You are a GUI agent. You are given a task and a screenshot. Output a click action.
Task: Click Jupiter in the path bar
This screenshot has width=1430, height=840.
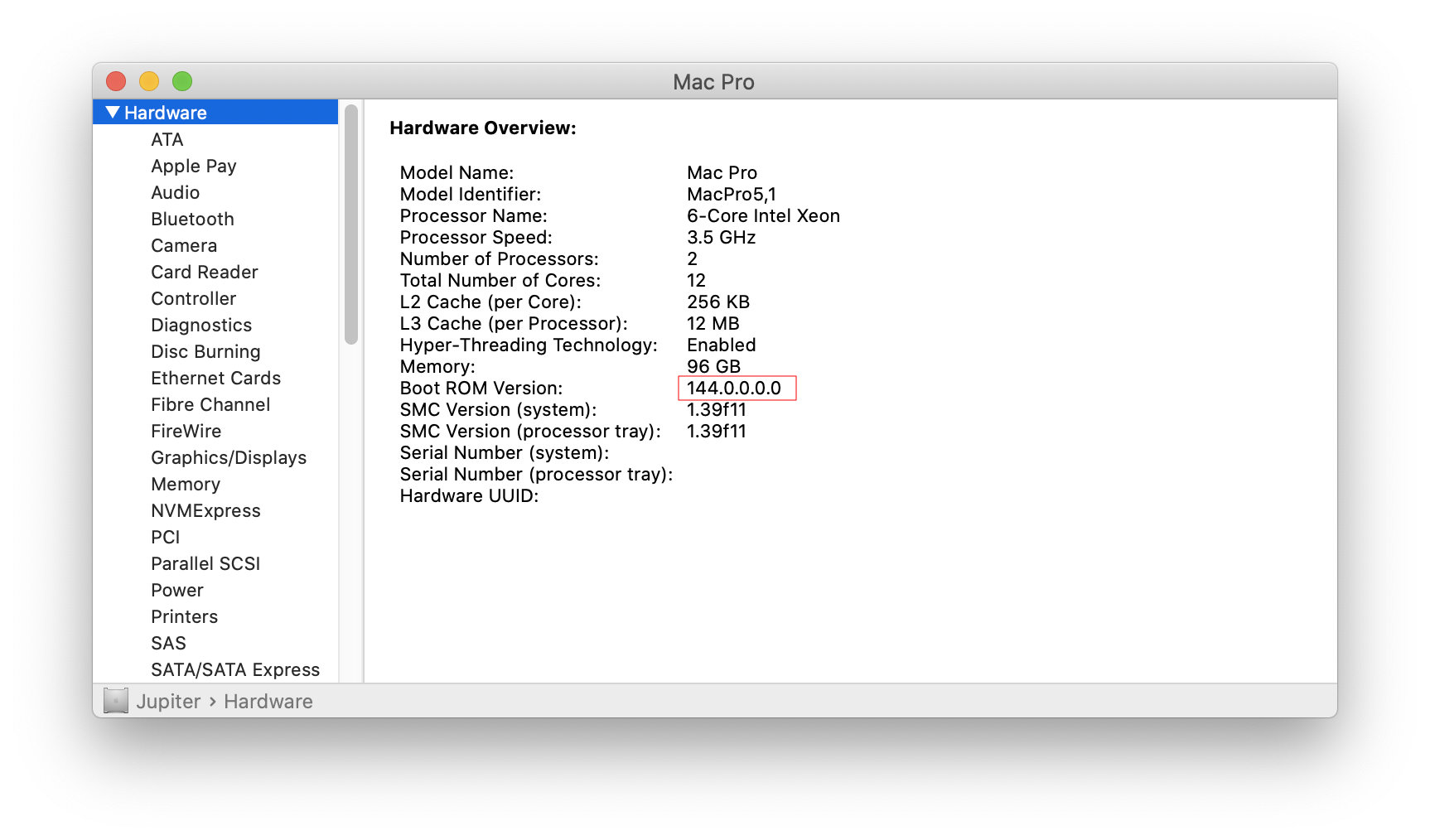click(168, 702)
